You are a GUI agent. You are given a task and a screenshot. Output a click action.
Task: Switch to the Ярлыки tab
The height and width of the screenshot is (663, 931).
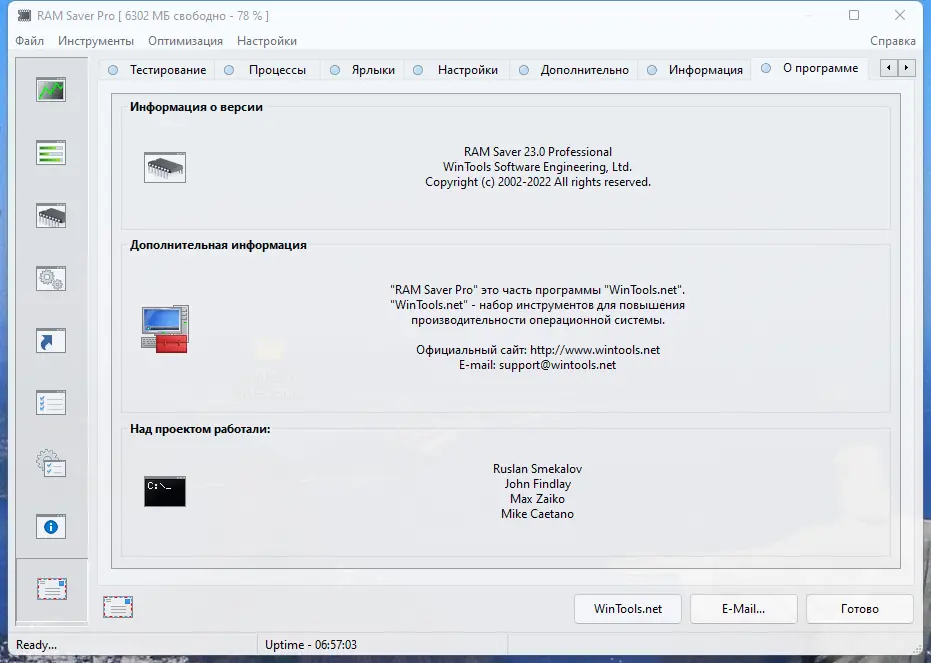[362, 70]
